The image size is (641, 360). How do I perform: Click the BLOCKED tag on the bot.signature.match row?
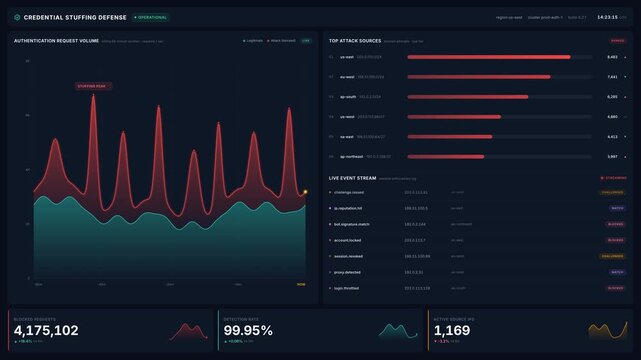click(x=615, y=224)
